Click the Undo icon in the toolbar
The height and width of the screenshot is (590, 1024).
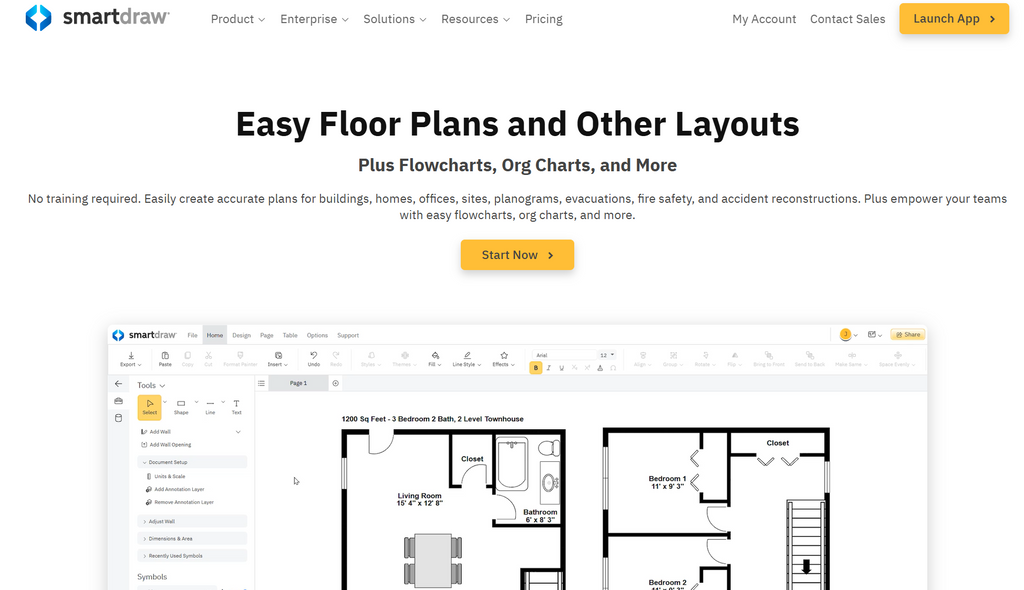coord(313,358)
